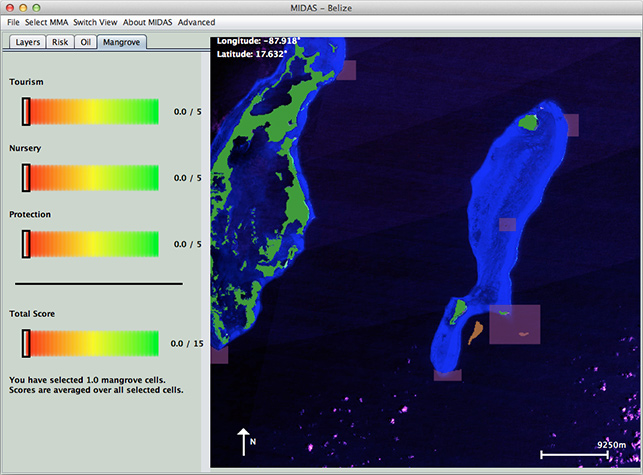The width and height of the screenshot is (643, 475).
Task: Open the Switch View menu
Action: click(x=96, y=22)
